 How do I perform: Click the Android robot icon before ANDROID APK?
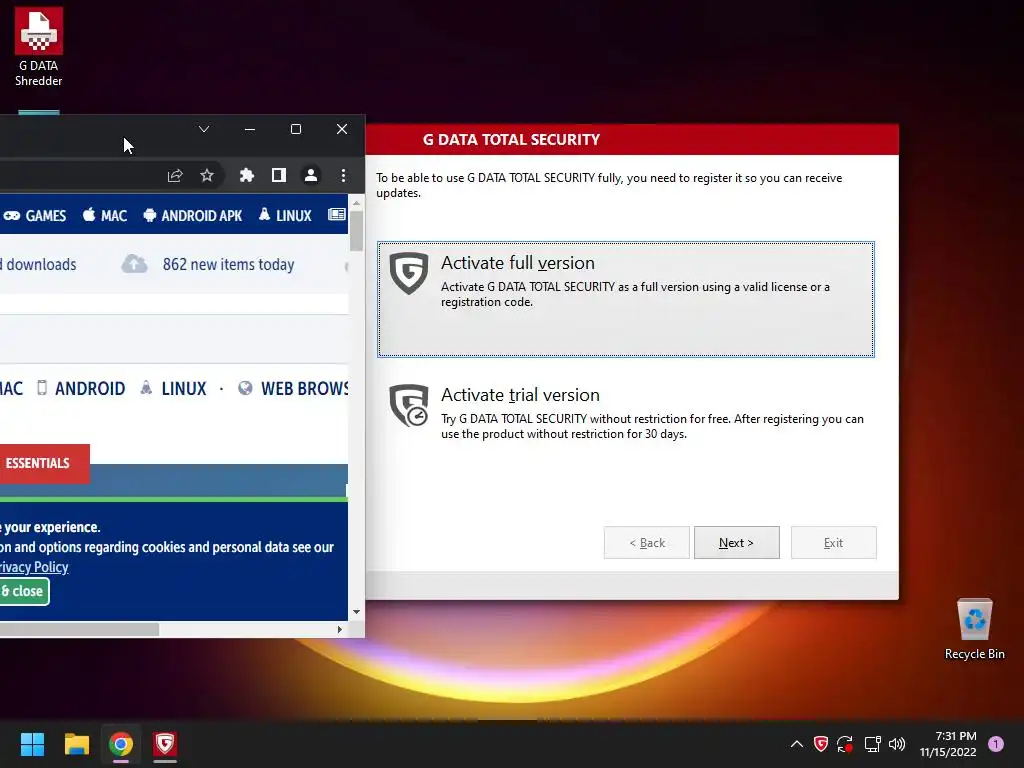(x=150, y=215)
